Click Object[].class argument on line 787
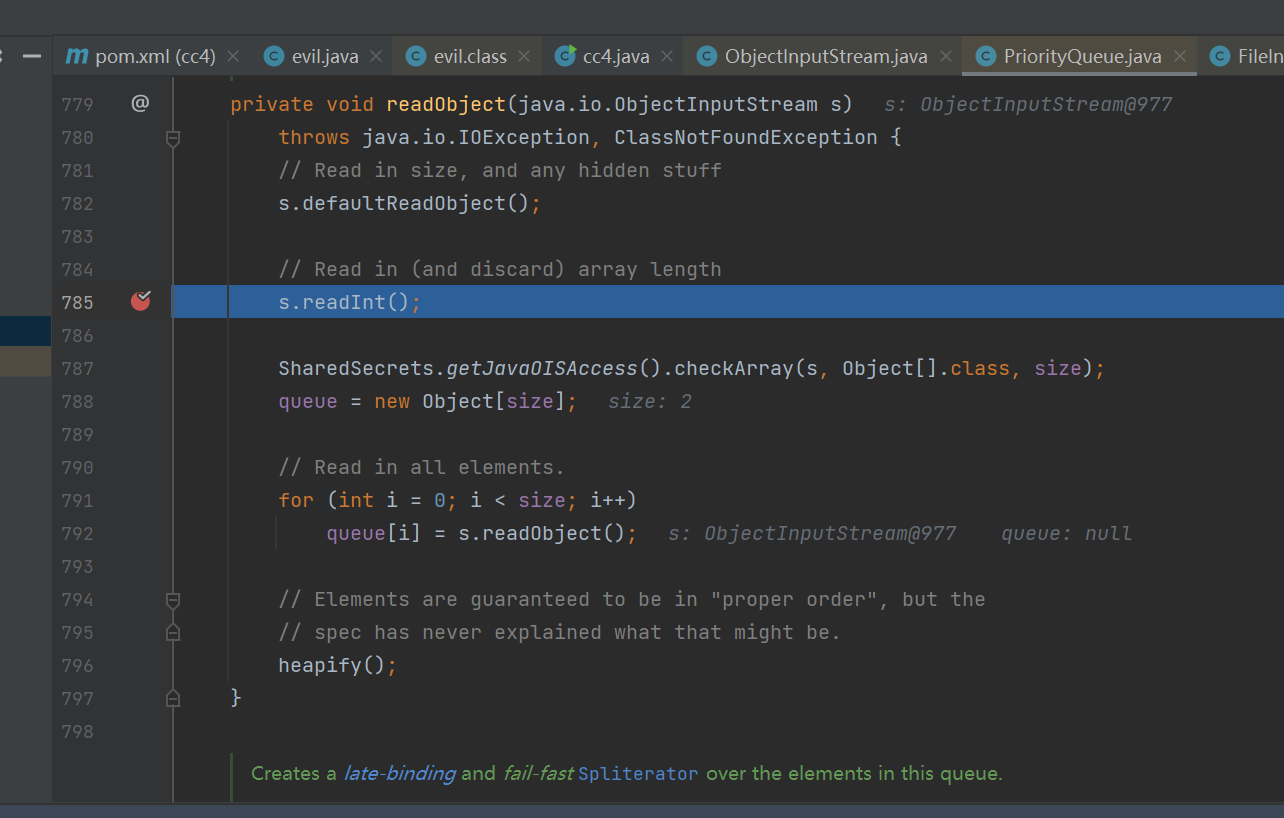1284x818 pixels. 926,368
